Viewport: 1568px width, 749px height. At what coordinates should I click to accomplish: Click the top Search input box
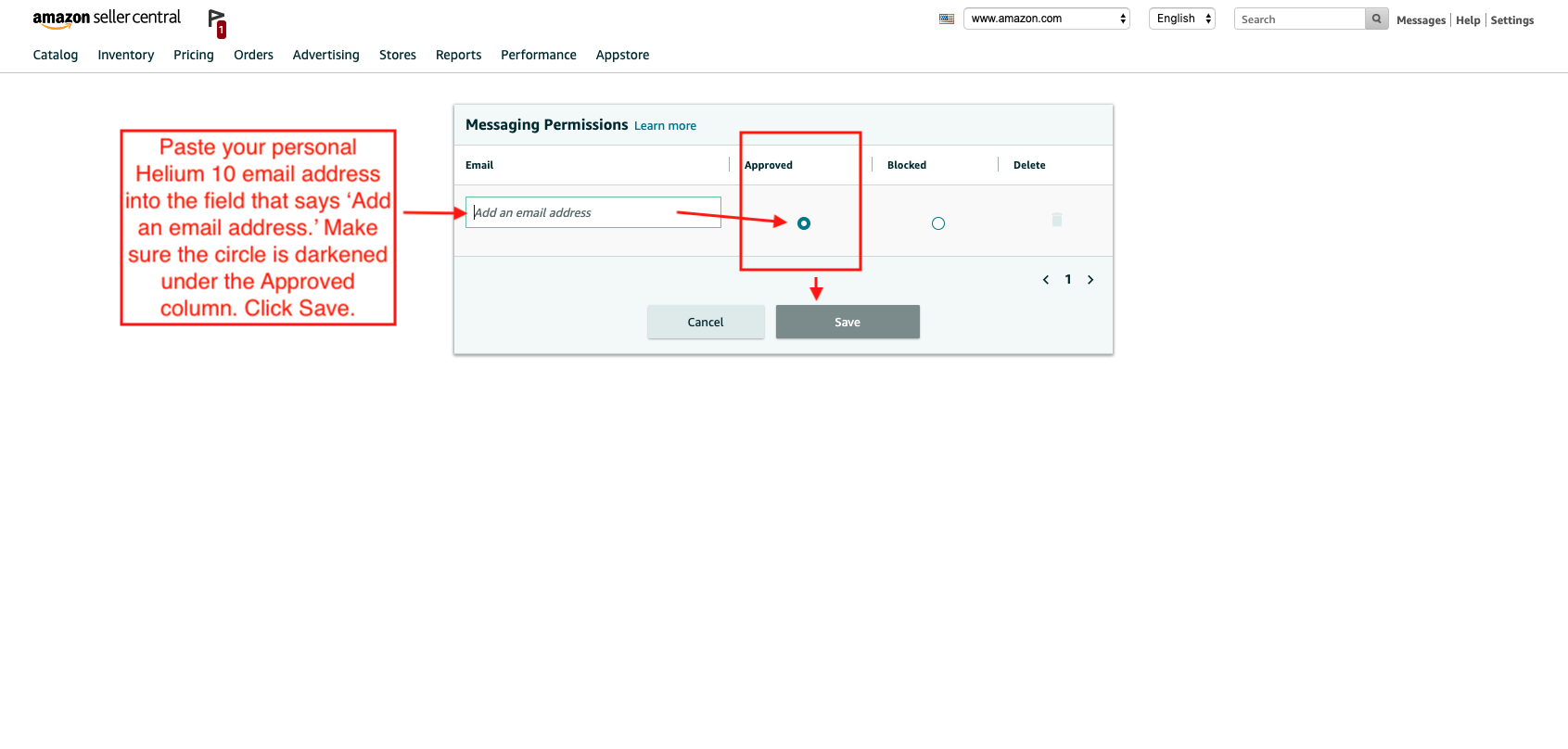[x=1299, y=19]
